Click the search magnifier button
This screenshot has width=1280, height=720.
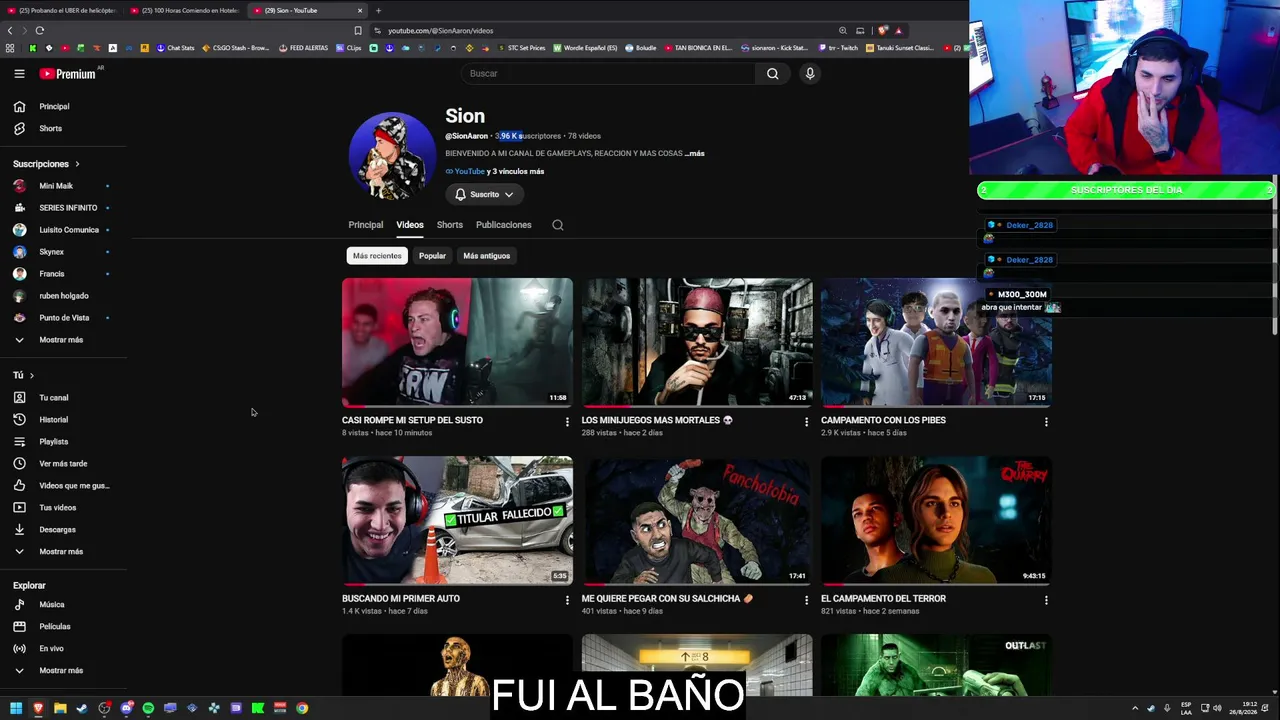[x=772, y=73]
